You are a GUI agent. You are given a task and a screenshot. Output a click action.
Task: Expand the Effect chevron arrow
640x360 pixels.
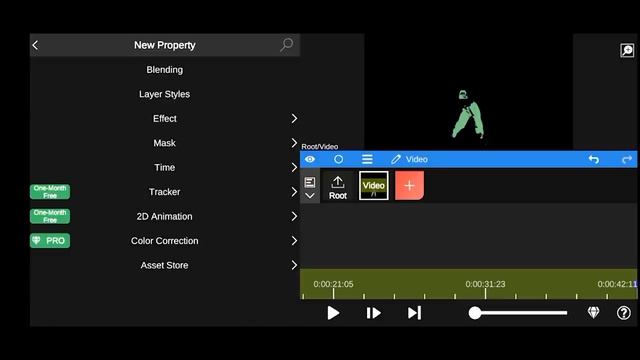point(294,119)
